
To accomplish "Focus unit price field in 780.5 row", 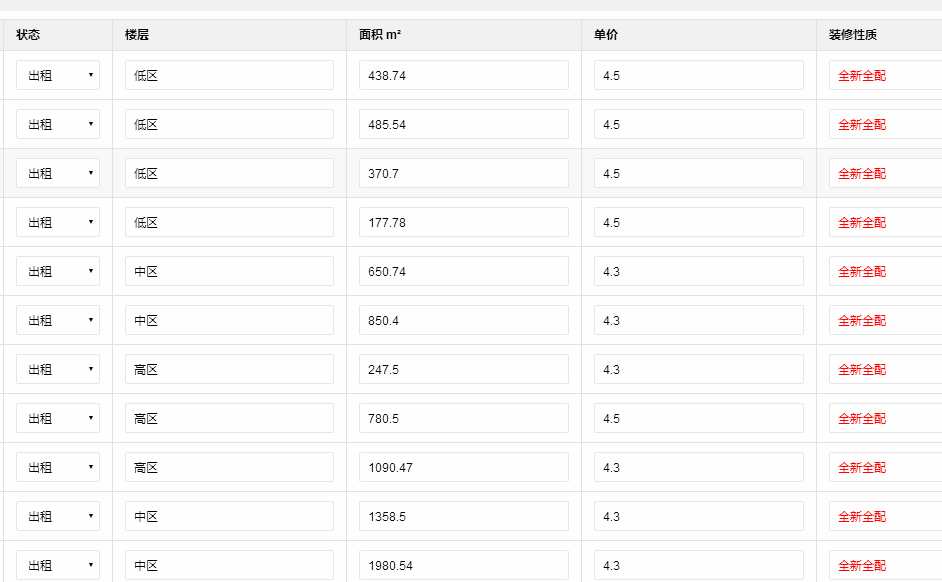I will [698, 418].
